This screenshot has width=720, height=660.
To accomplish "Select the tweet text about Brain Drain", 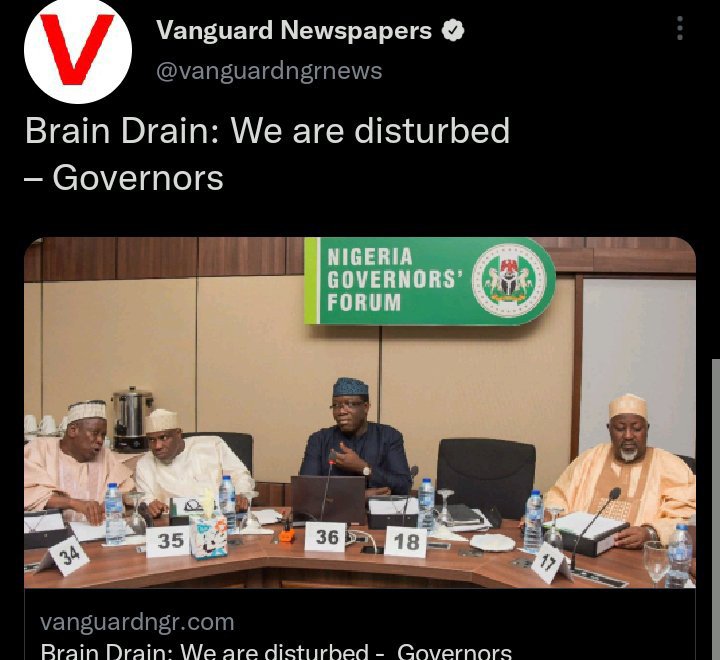I will pos(267,153).
